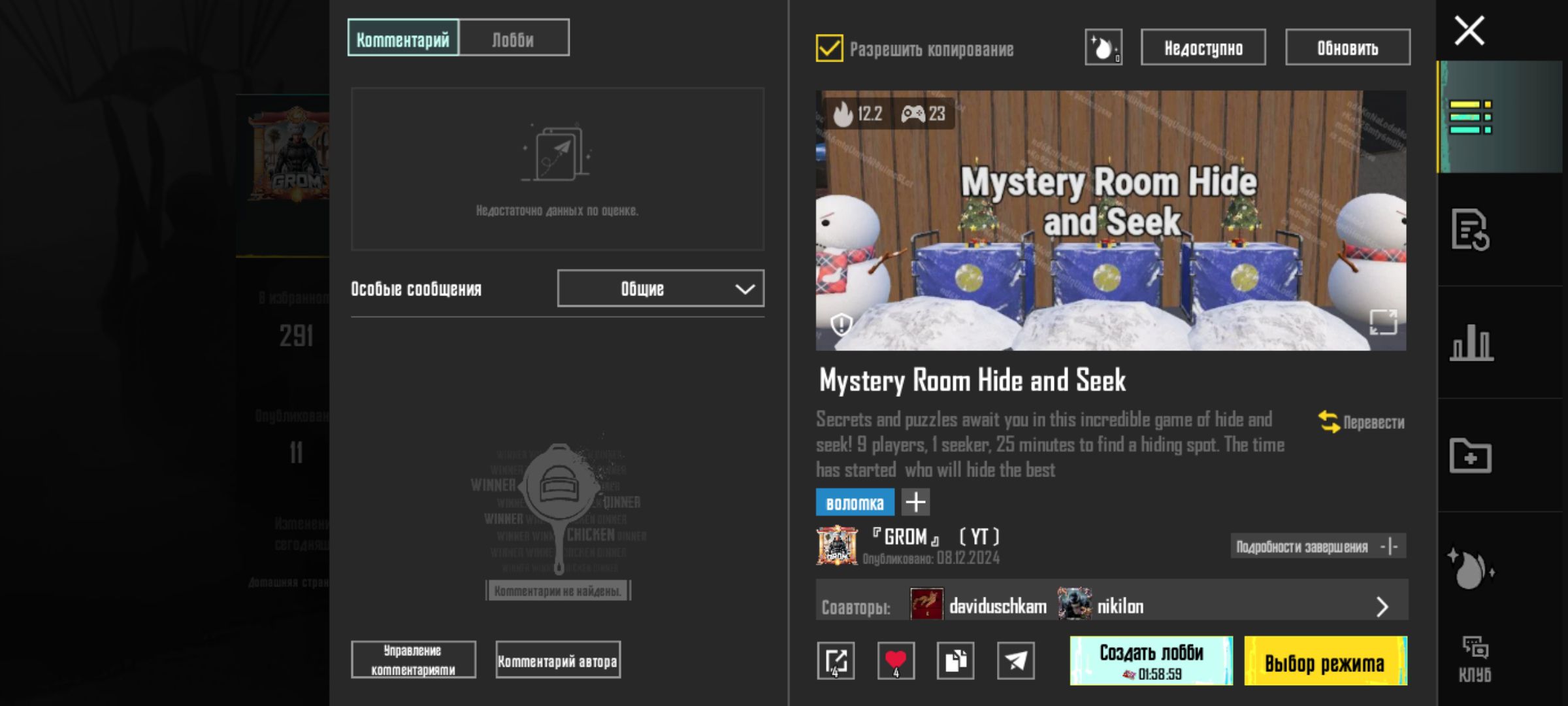Viewport: 1568px width, 706px height.
Task: Open the add-folder sidebar icon
Action: pos(1470,456)
